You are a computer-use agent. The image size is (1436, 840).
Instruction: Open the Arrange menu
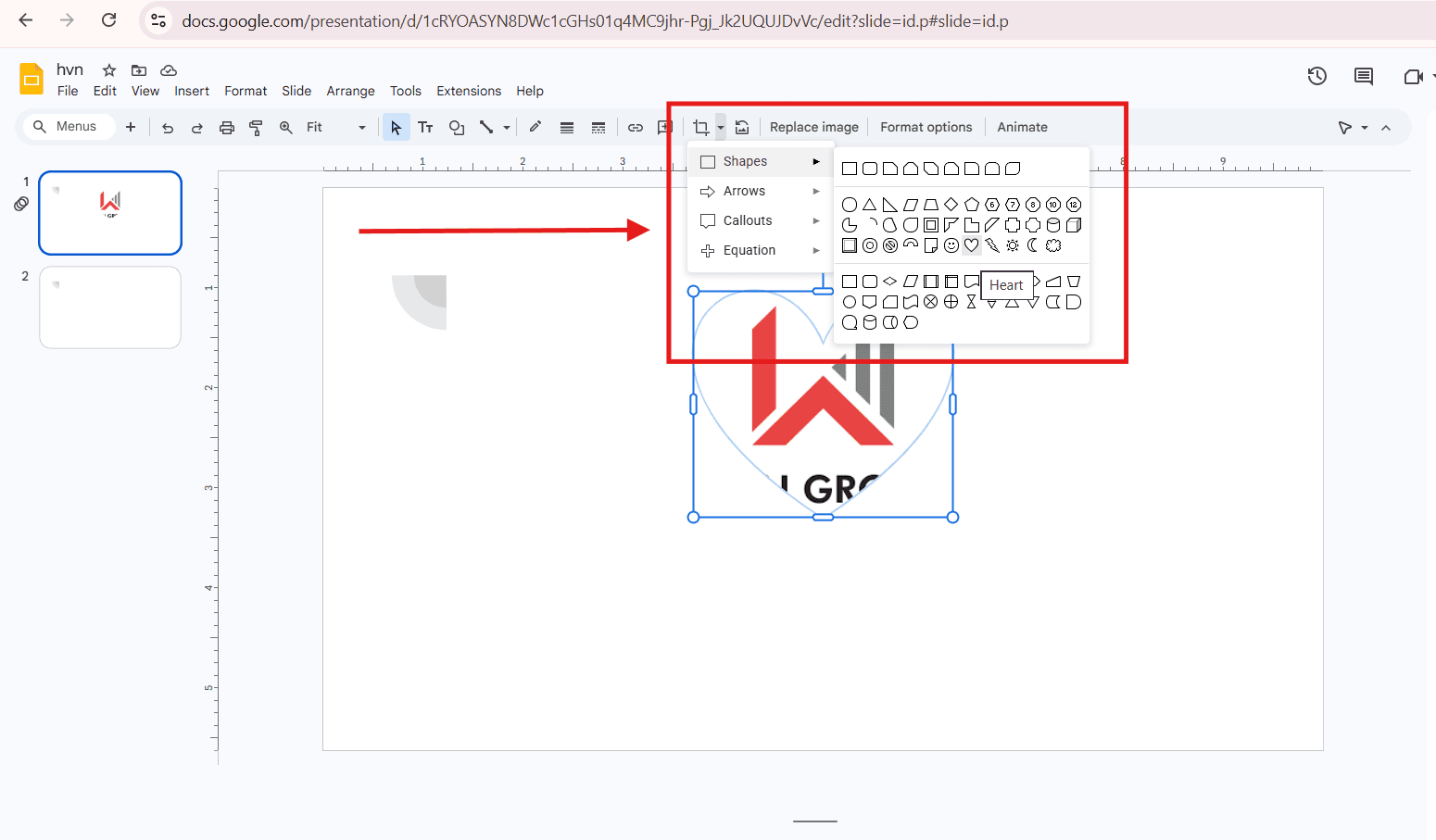(x=350, y=91)
